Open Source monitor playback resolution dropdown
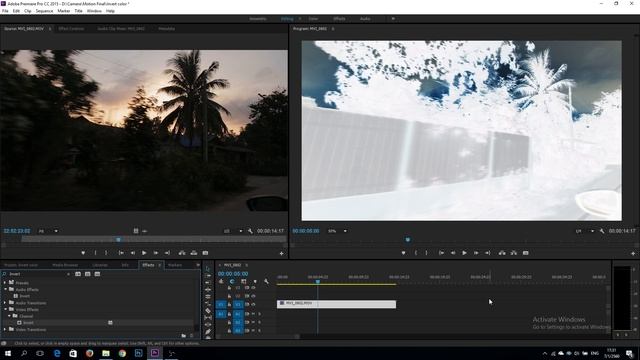The height and width of the screenshot is (360, 640). (233, 231)
